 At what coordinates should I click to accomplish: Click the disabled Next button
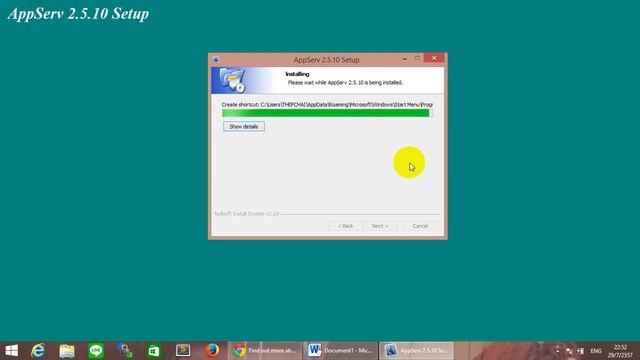coord(380,226)
